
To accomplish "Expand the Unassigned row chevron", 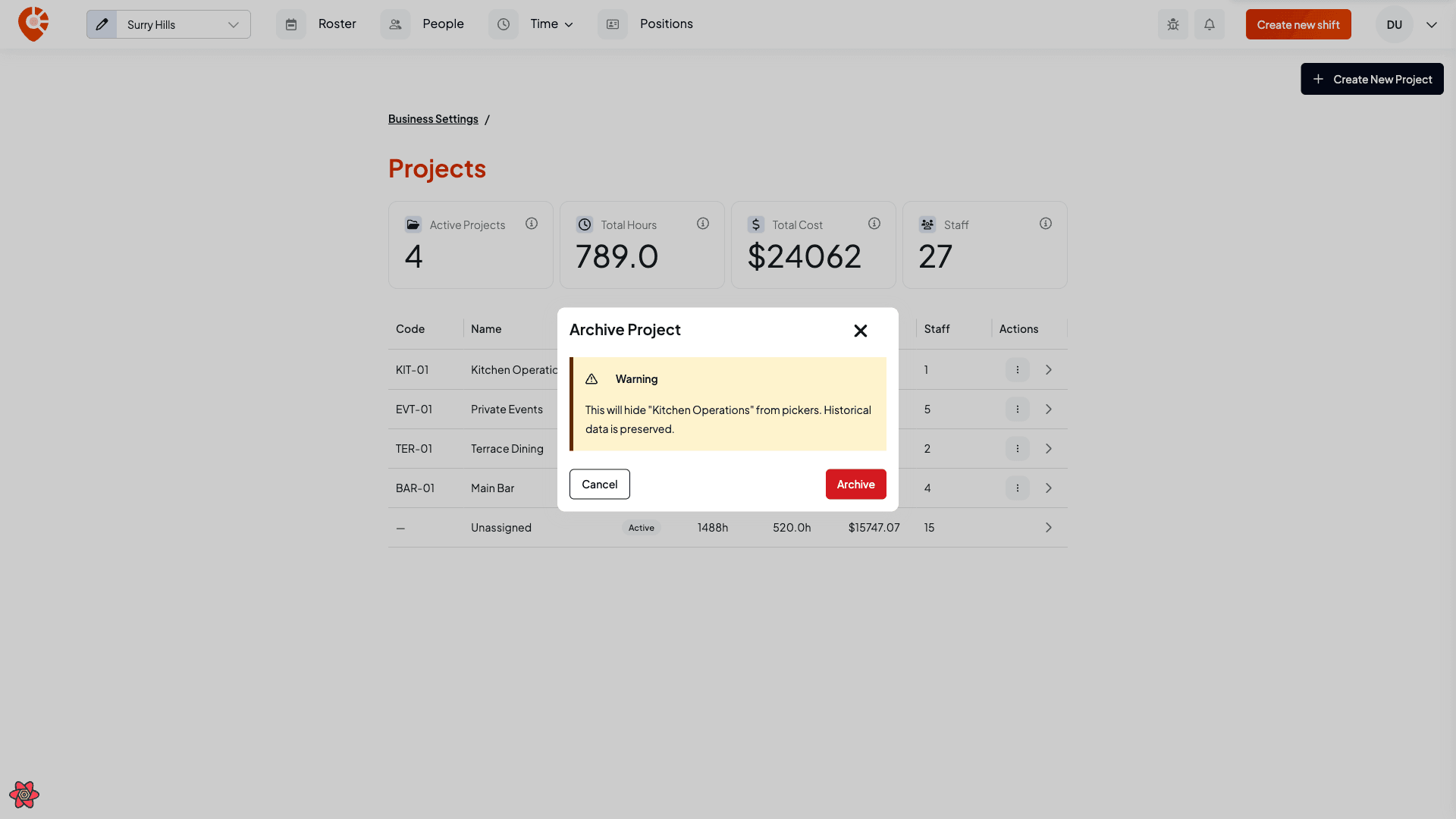I will 1049,528.
